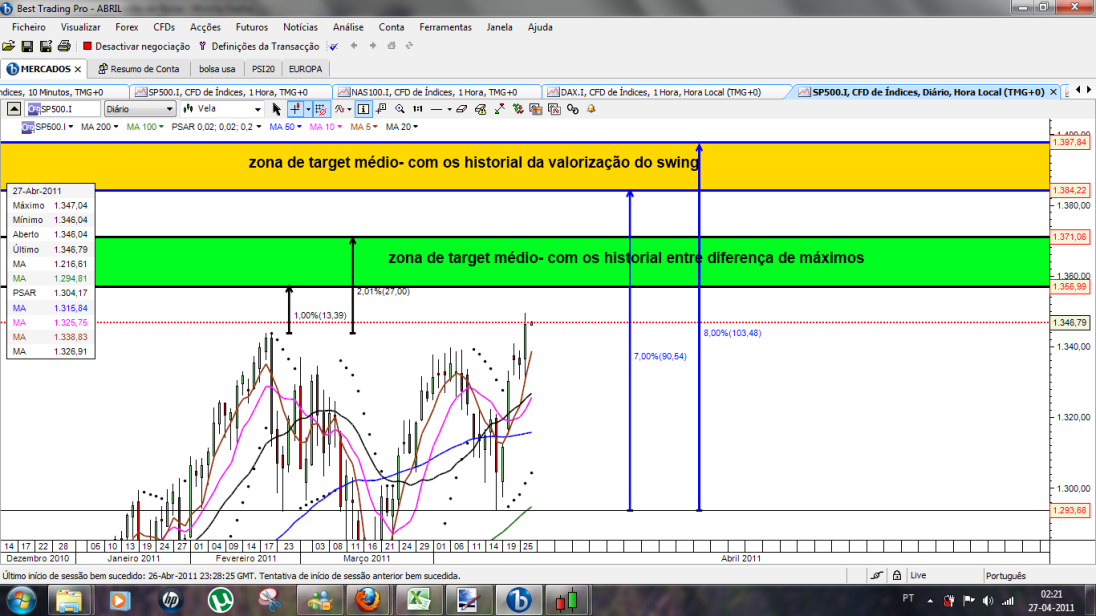Click Definições da Transacção button
This screenshot has height=616, width=1096.
(x=259, y=46)
